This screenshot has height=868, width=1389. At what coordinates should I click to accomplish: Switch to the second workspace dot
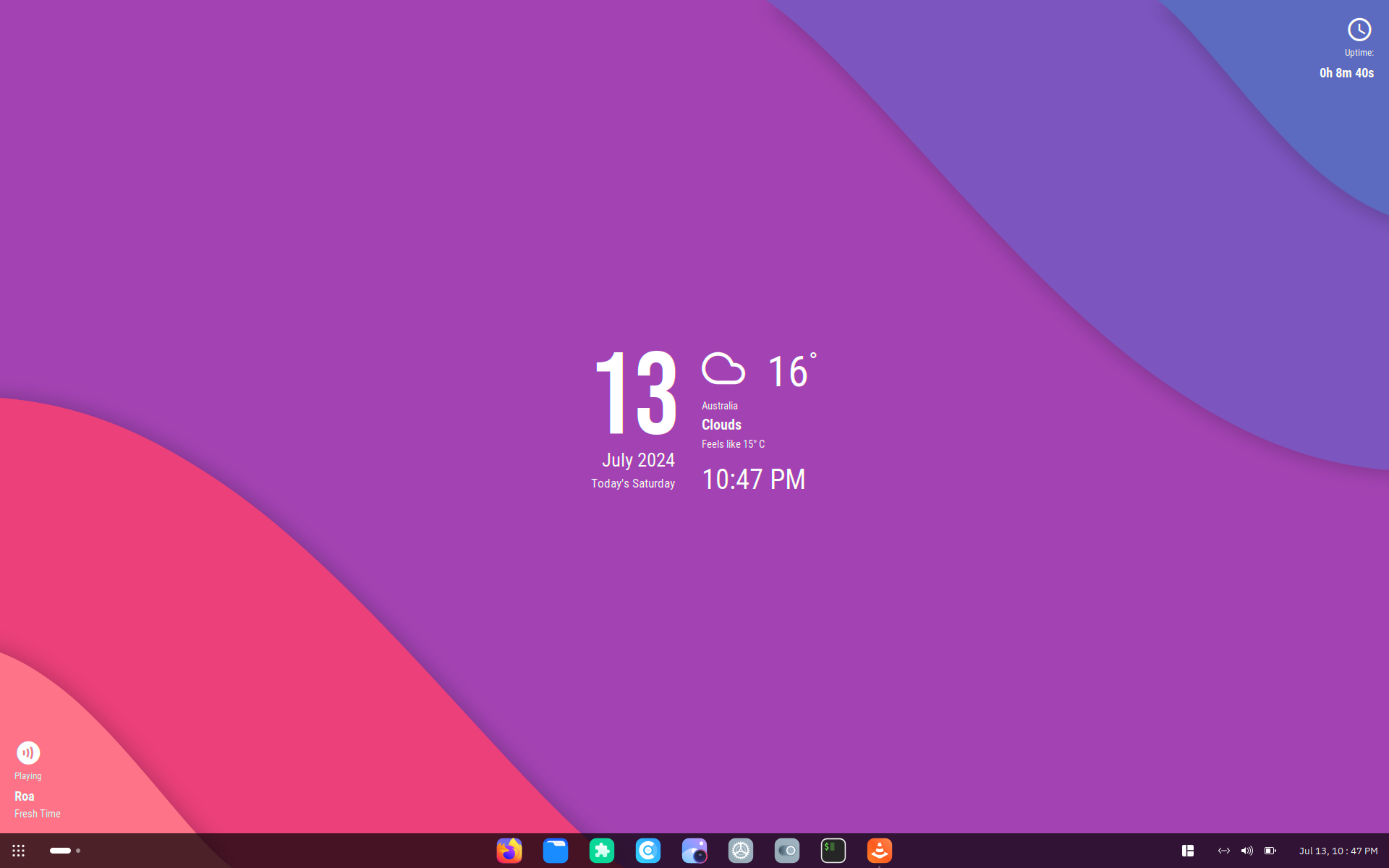coord(78,851)
